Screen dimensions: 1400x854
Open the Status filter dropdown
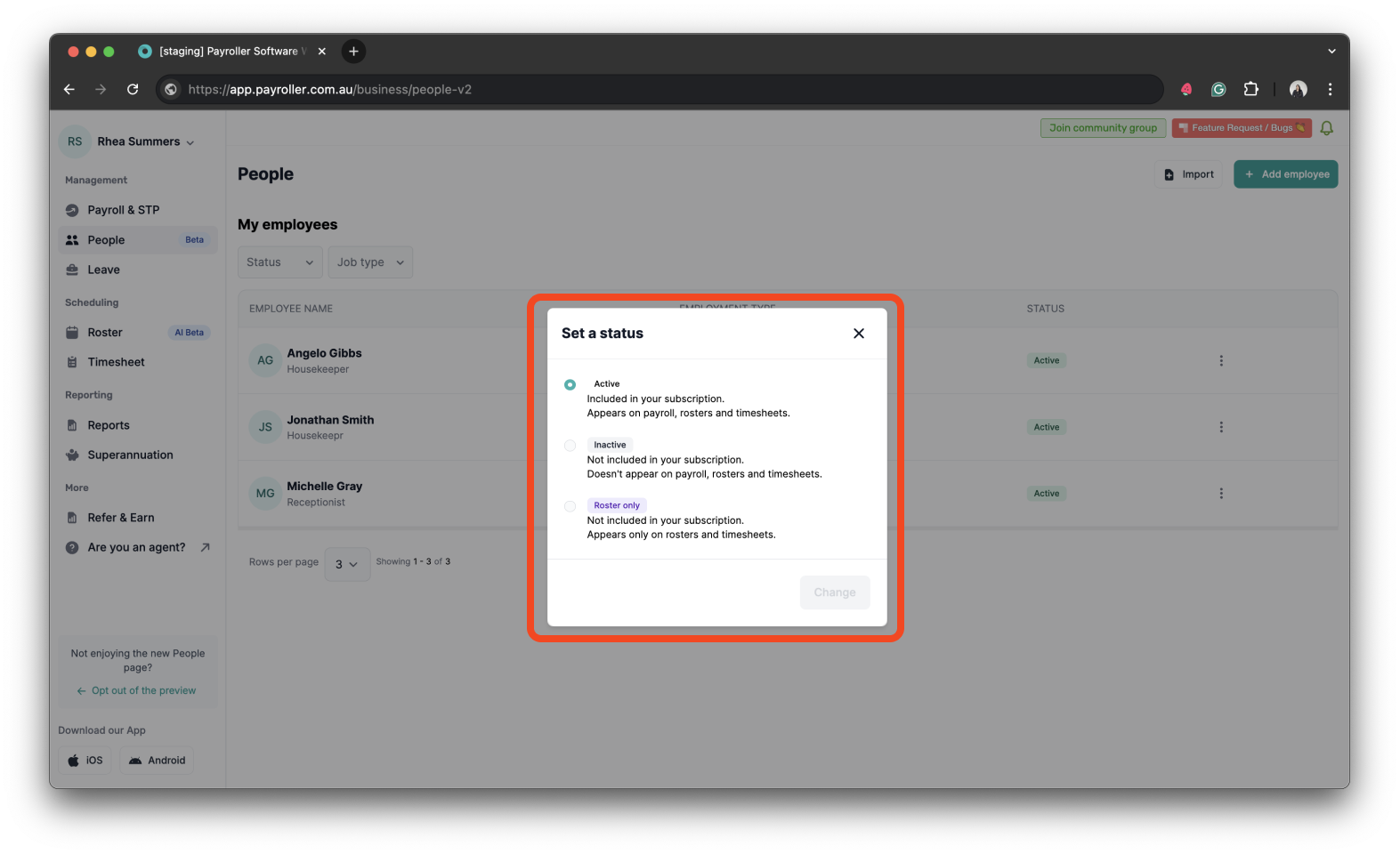coord(279,262)
